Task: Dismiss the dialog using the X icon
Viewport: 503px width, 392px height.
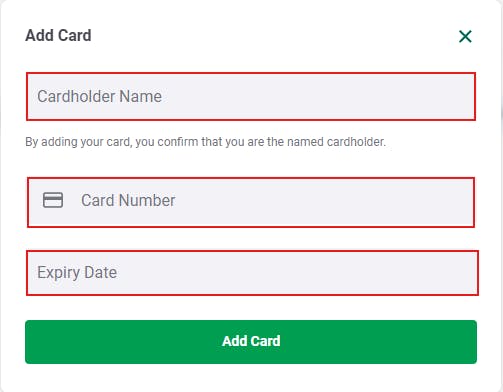Action: pos(465,36)
